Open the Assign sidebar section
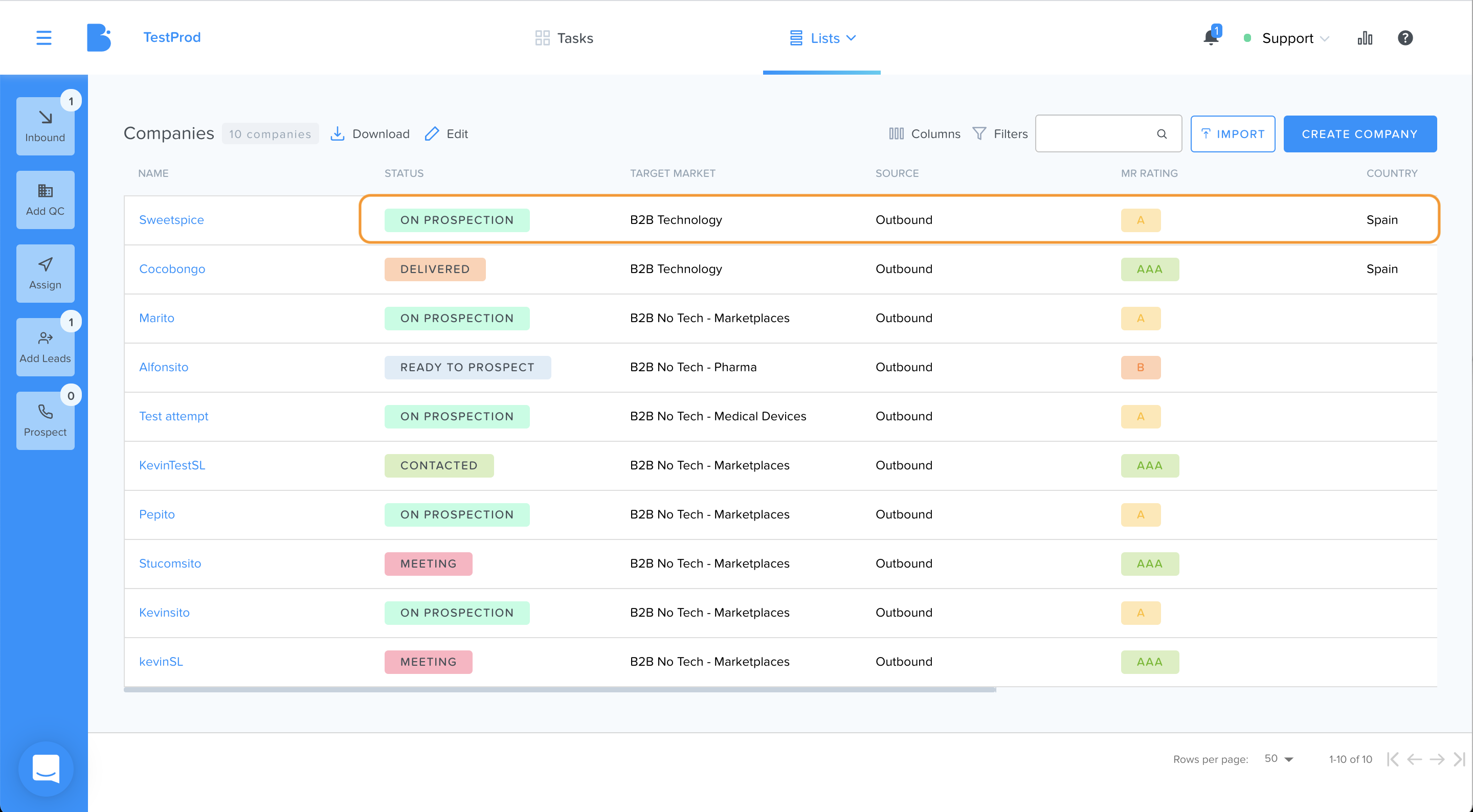Image resolution: width=1473 pixels, height=812 pixels. click(x=45, y=274)
